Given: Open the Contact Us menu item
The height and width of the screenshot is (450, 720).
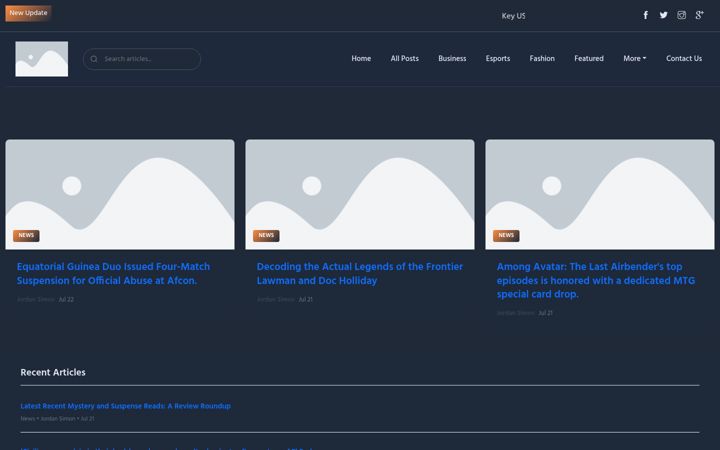Looking at the screenshot, I should point(684,58).
